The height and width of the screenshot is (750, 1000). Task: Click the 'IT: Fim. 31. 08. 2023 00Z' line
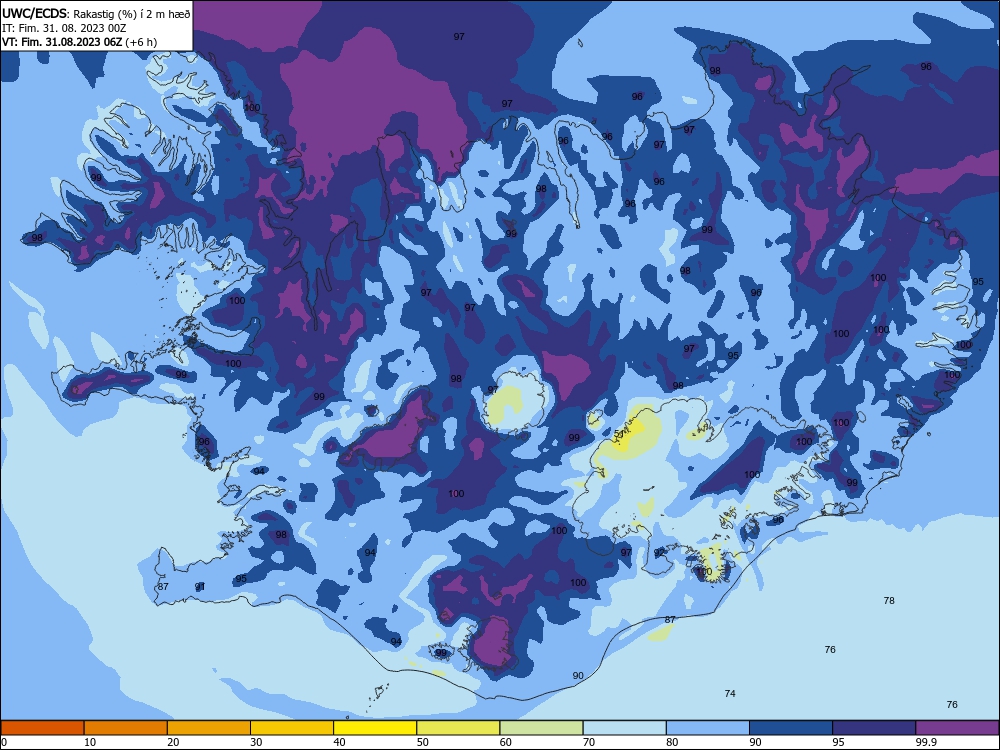click(64, 28)
